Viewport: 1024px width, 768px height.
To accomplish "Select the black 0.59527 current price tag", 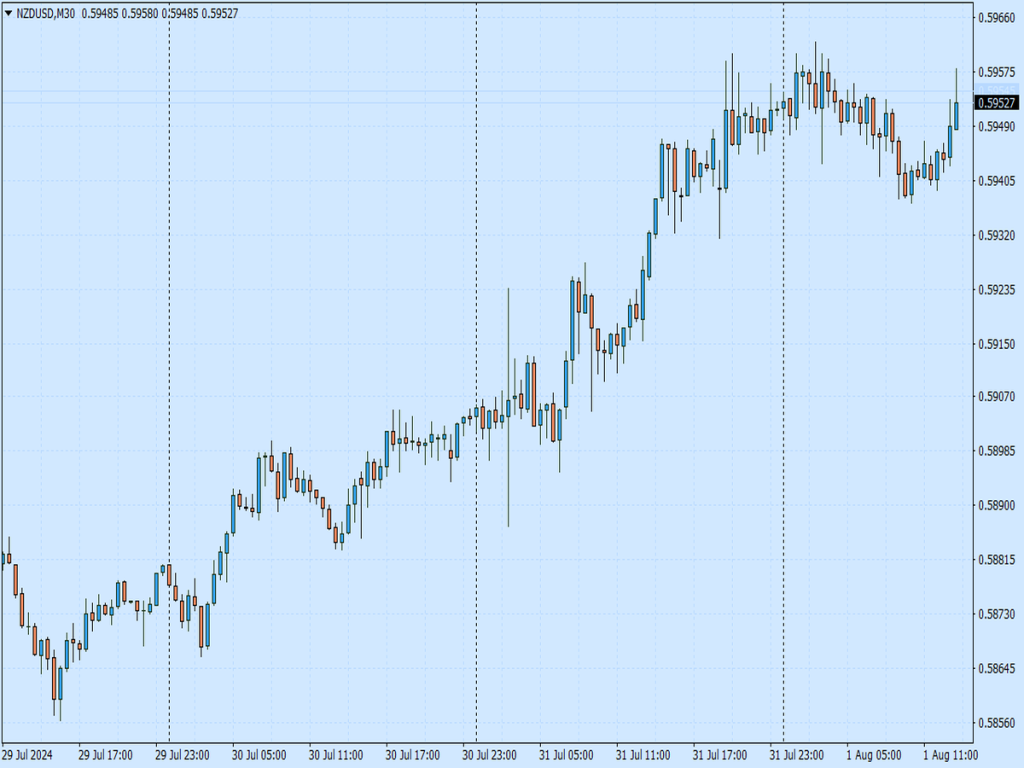I will [x=997, y=103].
